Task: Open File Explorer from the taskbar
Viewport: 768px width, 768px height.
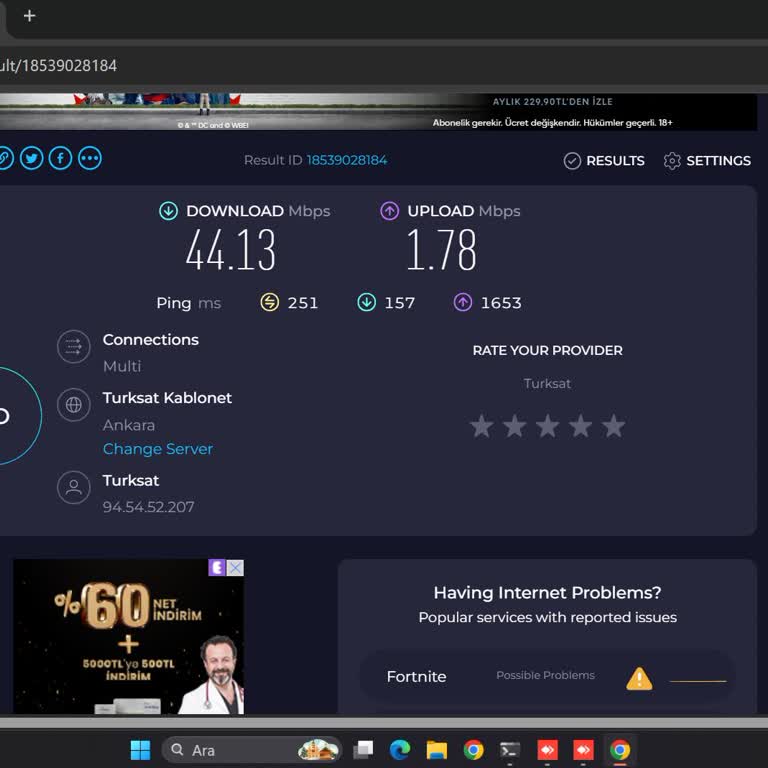Action: (x=436, y=750)
